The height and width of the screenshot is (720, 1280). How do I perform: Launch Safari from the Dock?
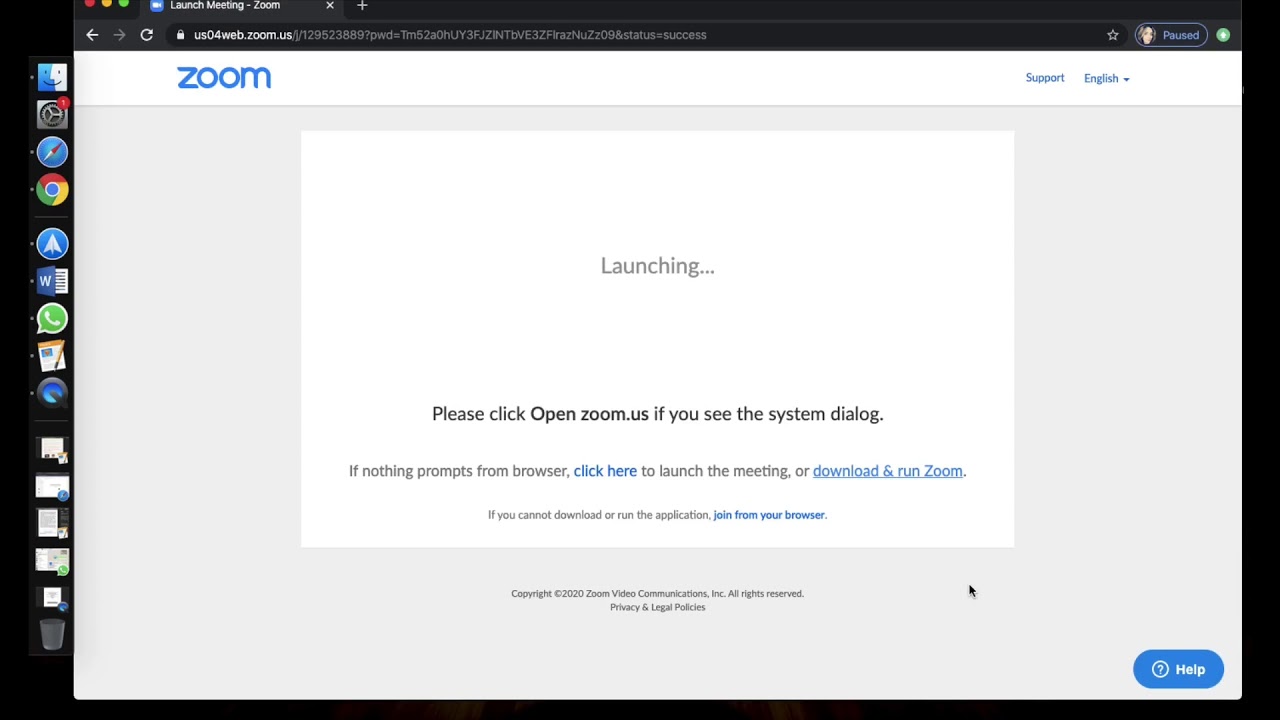[52, 152]
